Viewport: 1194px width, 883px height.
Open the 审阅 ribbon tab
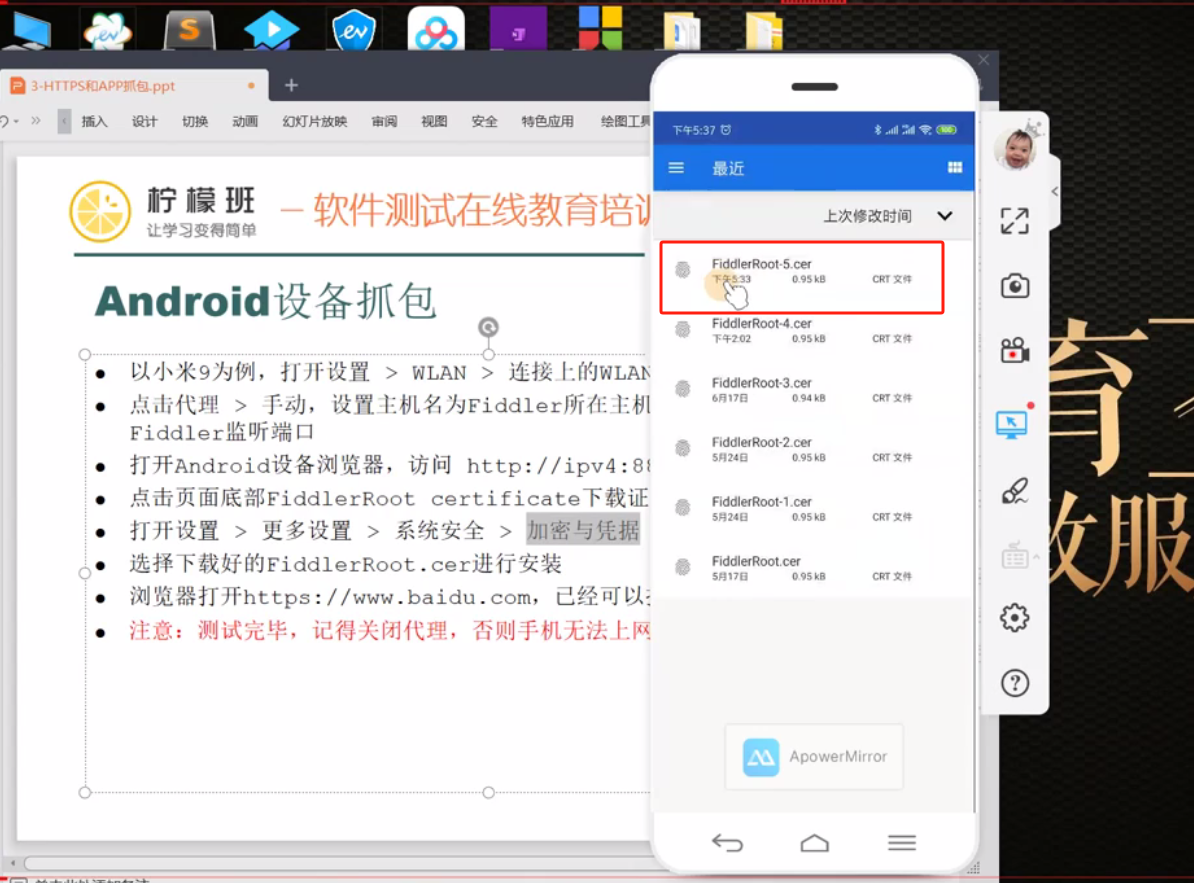point(385,121)
